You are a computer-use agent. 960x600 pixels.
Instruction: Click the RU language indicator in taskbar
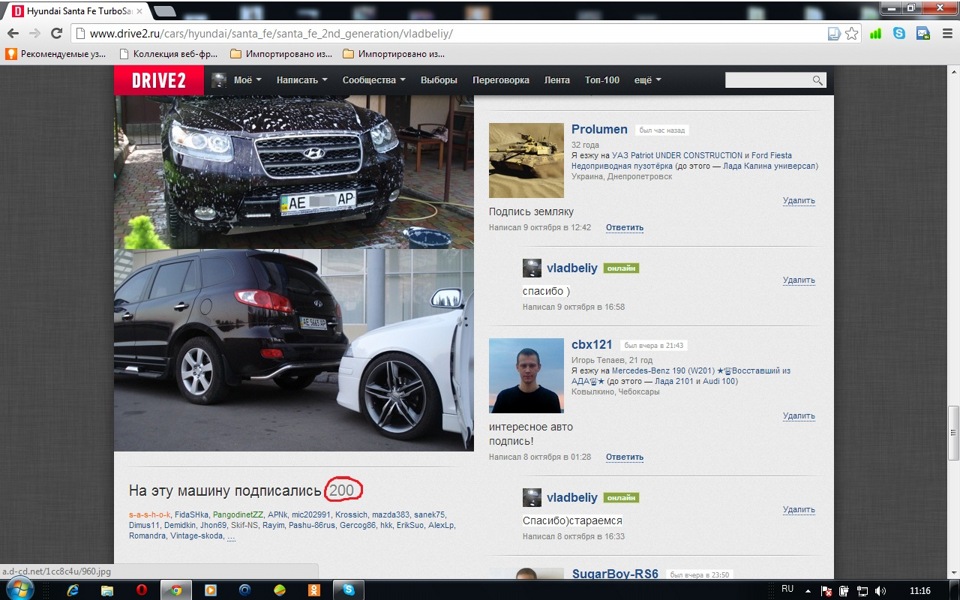(787, 589)
